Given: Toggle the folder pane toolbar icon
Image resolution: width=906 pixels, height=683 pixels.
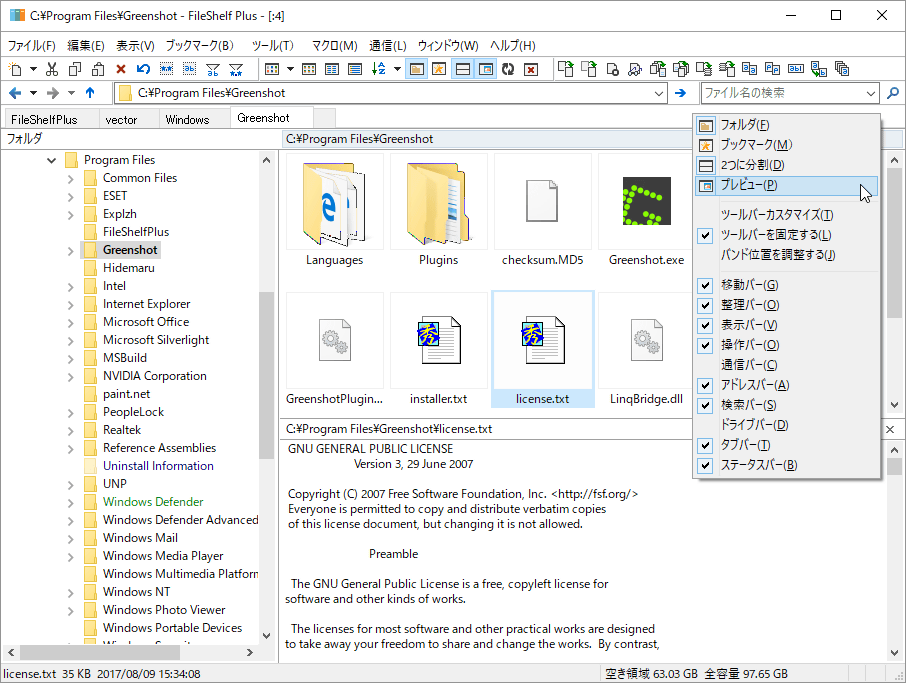Looking at the screenshot, I should [x=417, y=69].
